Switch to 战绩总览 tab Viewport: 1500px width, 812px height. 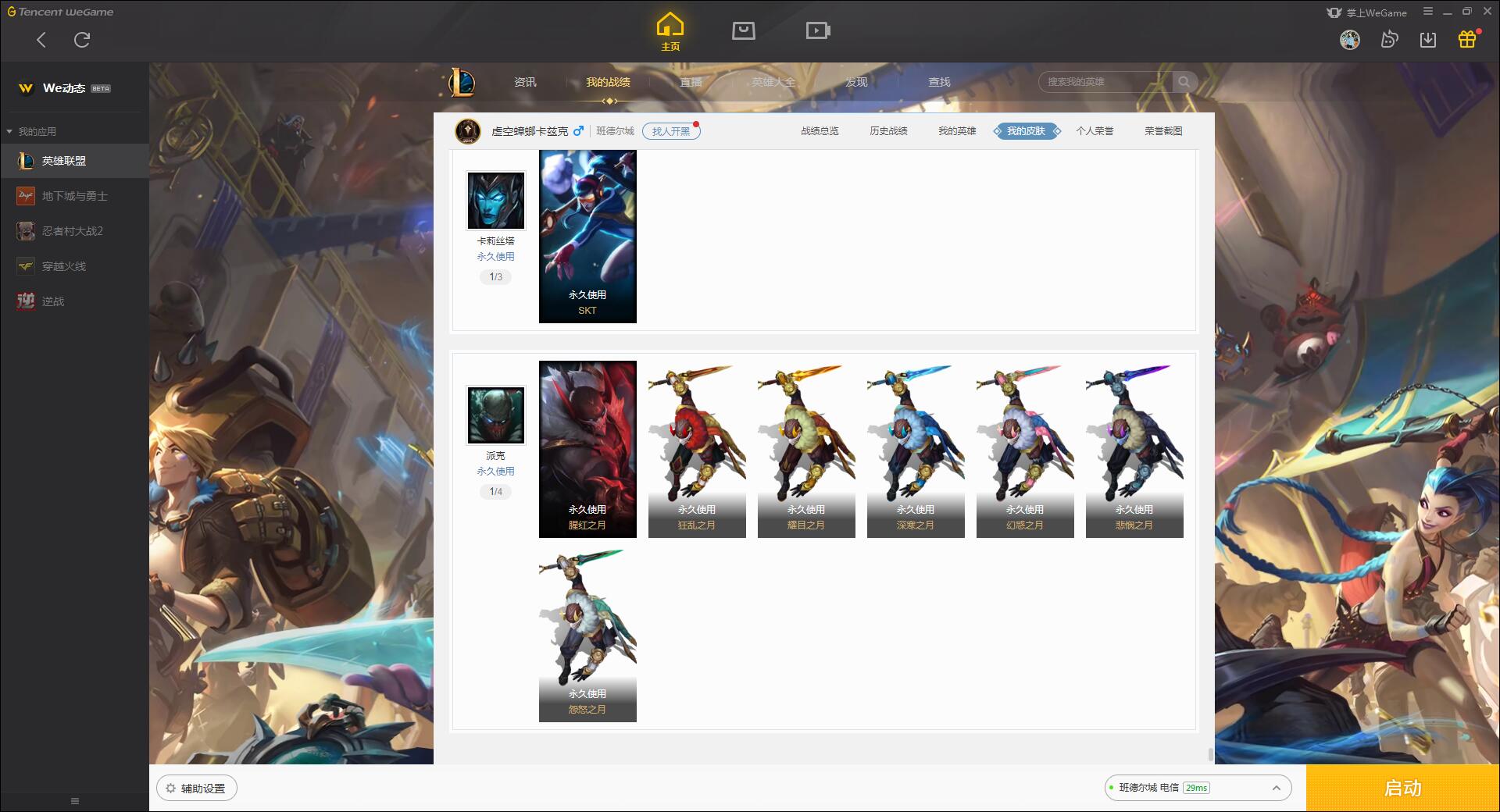[820, 131]
